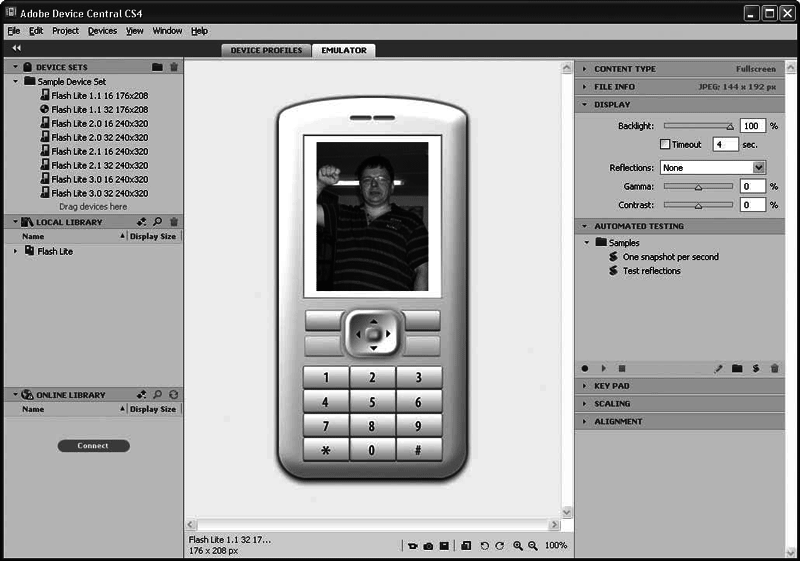This screenshot has height=561, width=800.
Task: Open the Edit menu
Action: [36, 31]
